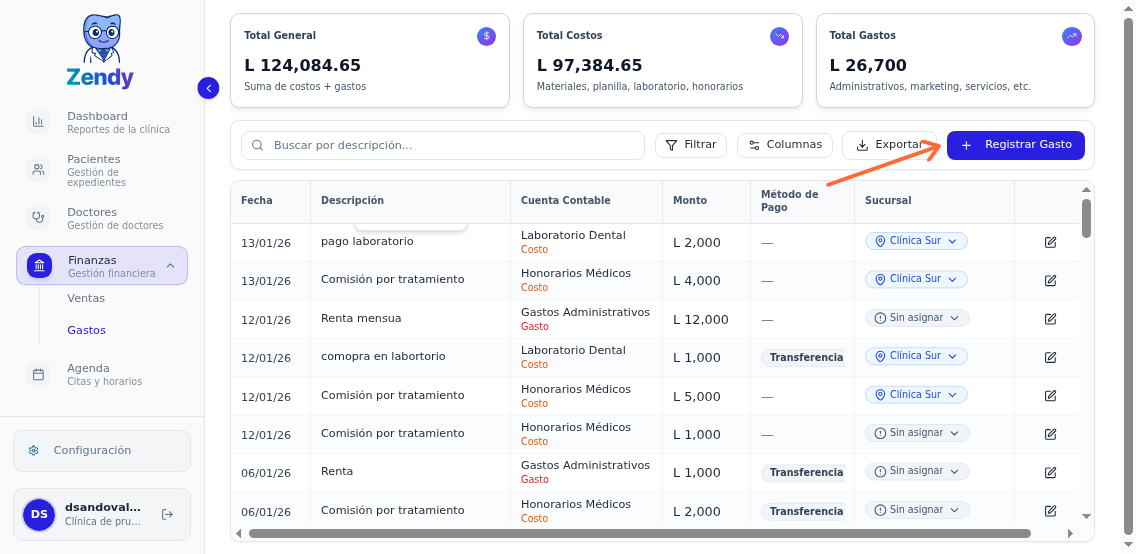Select Gastos in the Finanzas submenu
This screenshot has width=1136, height=554.
(86, 330)
